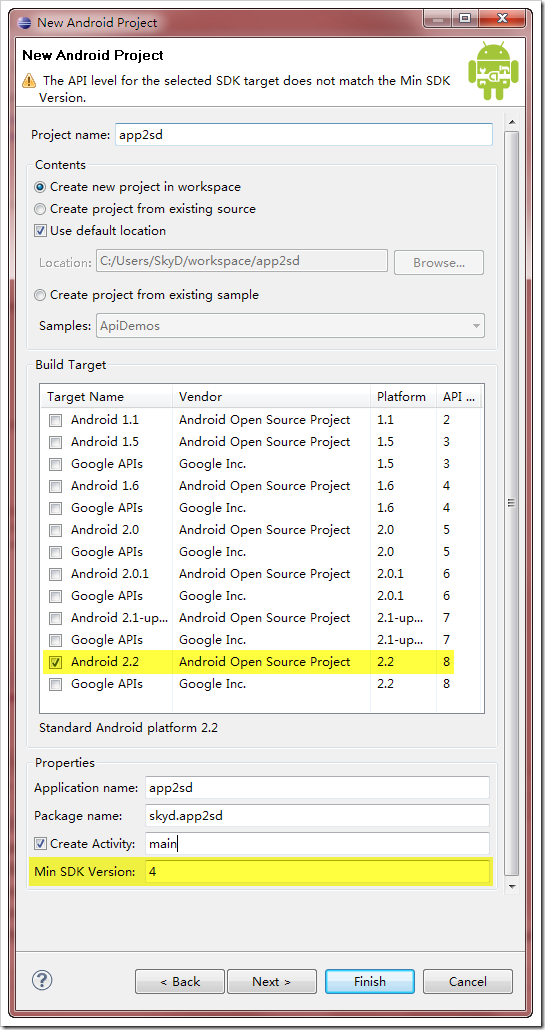Uncheck Use default location
The image size is (545, 1030).
tap(40, 231)
